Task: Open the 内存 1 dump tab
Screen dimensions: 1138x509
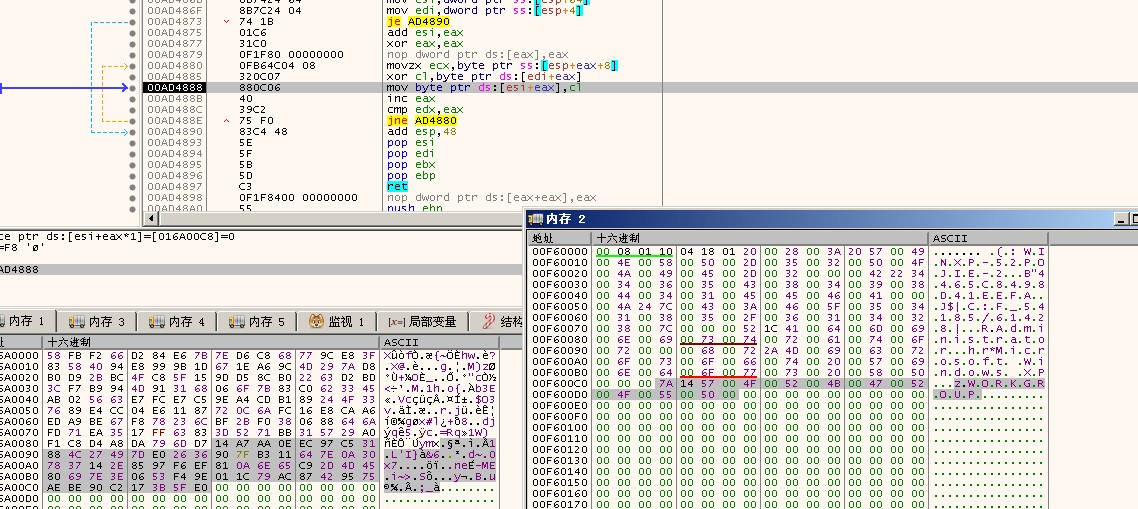Action: [x=26, y=321]
